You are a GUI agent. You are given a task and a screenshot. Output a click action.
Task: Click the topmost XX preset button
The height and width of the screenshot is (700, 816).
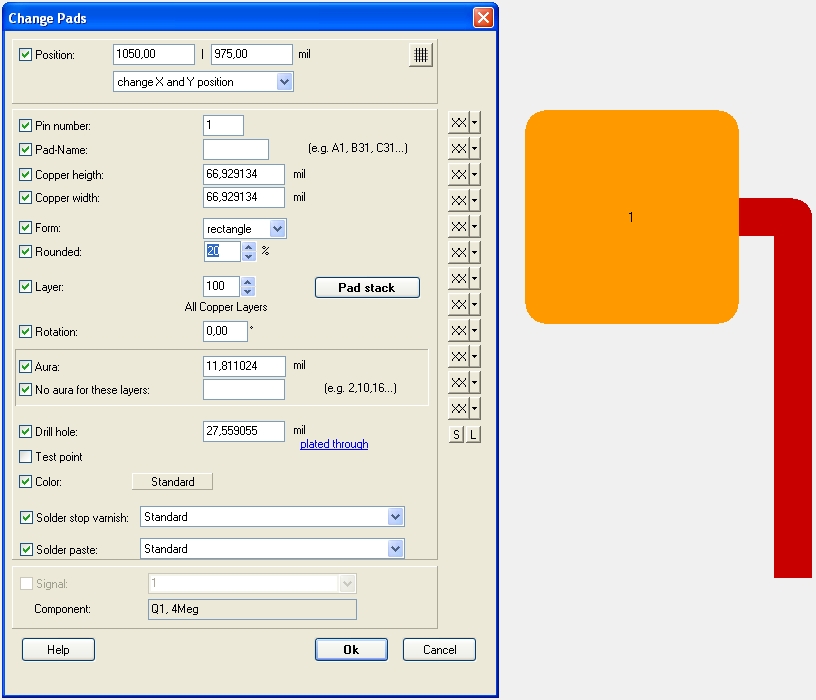tap(458, 122)
